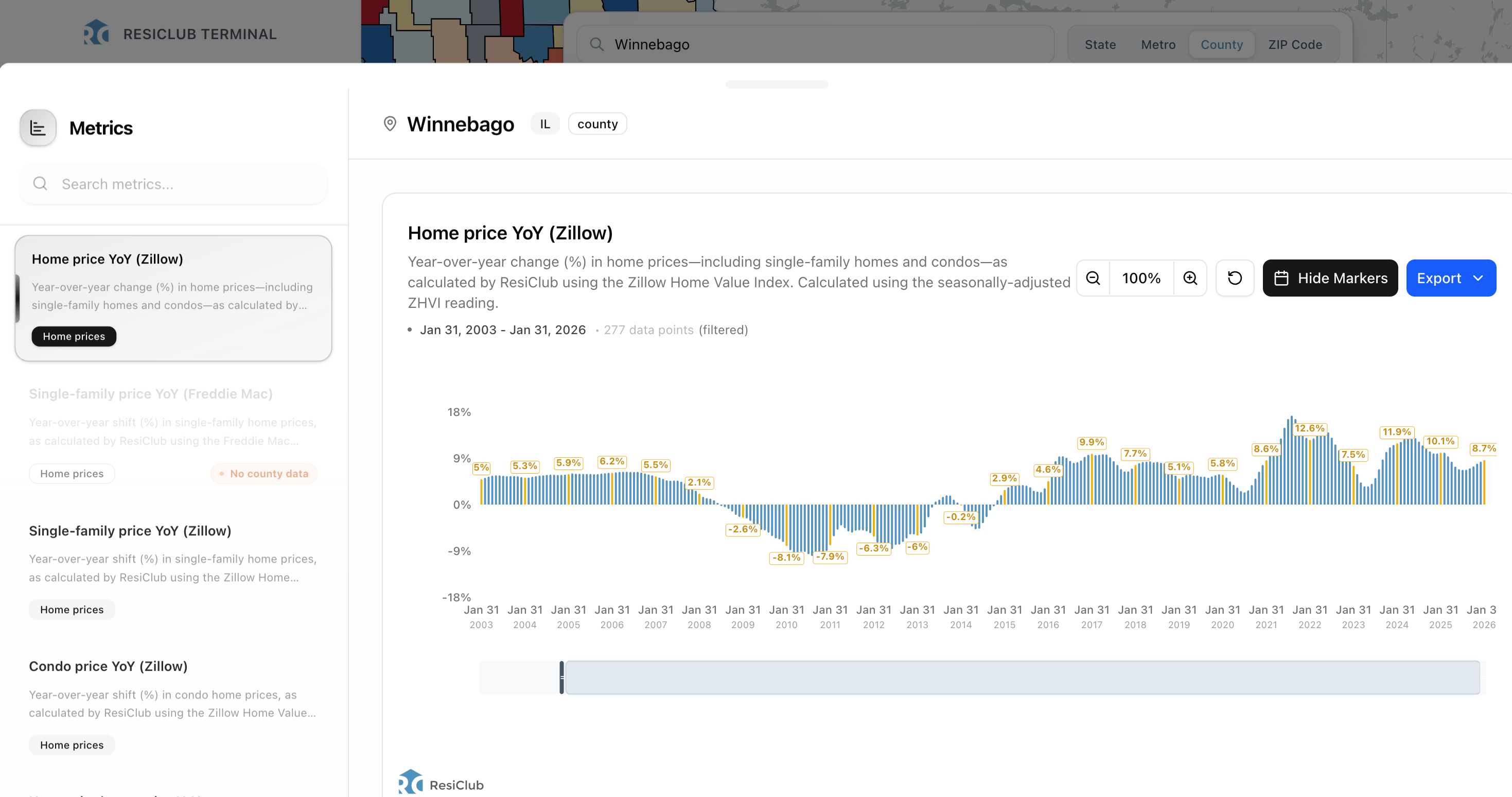Reset chart view with circular arrow icon
The height and width of the screenshot is (797, 1512).
(x=1235, y=278)
